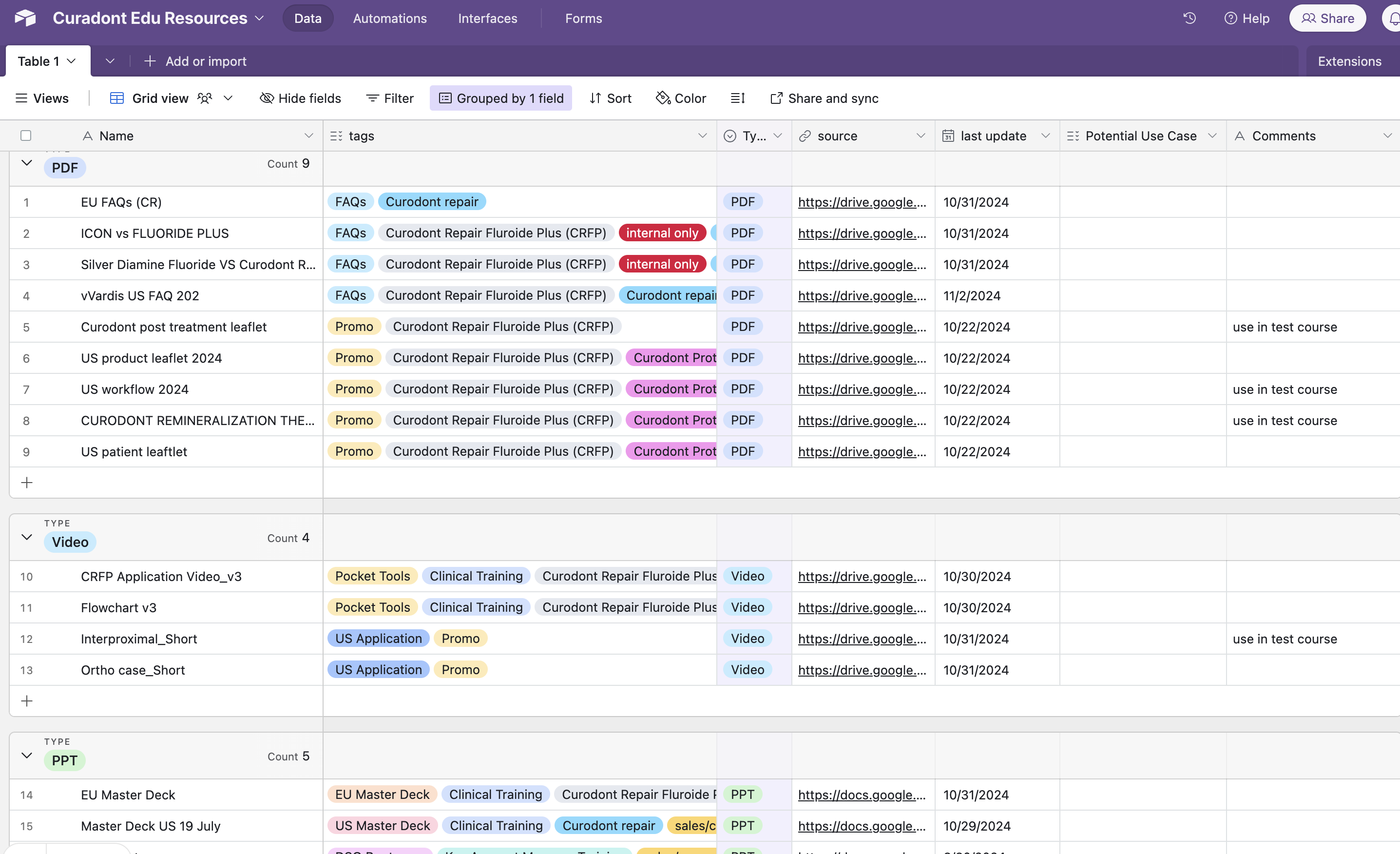Open the notifications bell icon
The height and width of the screenshot is (854, 1400).
pyautogui.click(x=1394, y=18)
